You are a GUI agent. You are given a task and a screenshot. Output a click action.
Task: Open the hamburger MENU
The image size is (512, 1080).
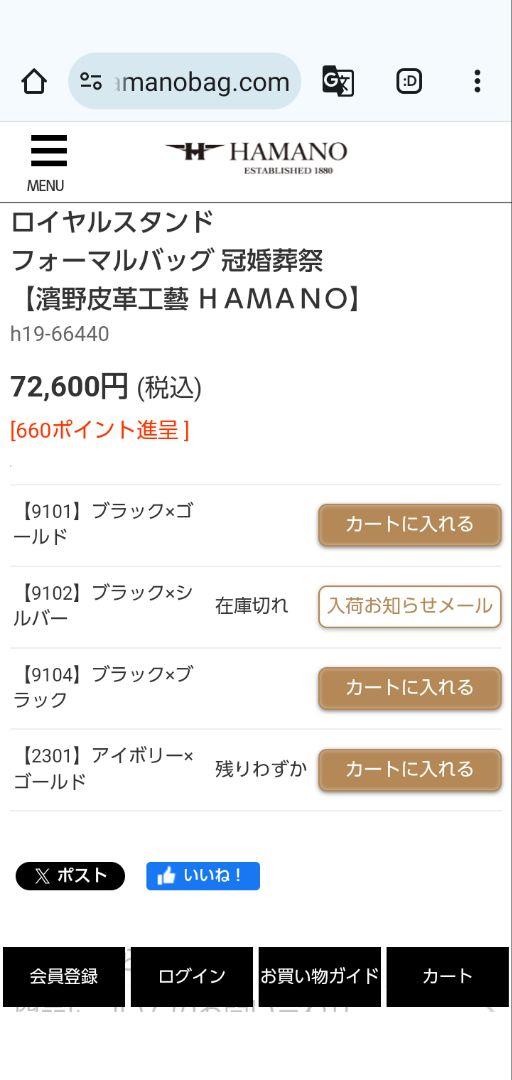coord(47,163)
